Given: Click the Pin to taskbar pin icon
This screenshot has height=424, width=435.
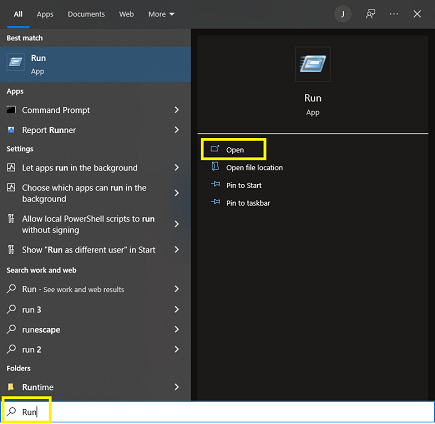Looking at the screenshot, I should [216, 202].
